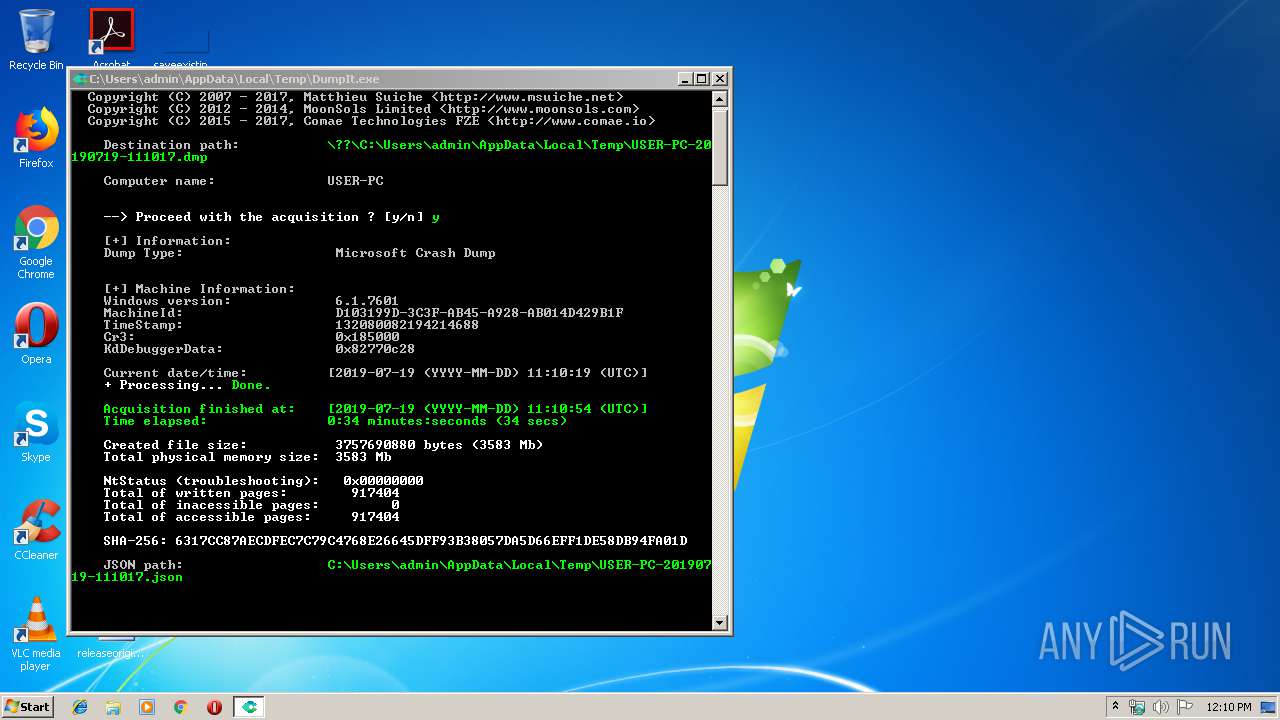Open Opera from the taskbar
This screenshot has height=720, width=1280.
click(x=214, y=707)
